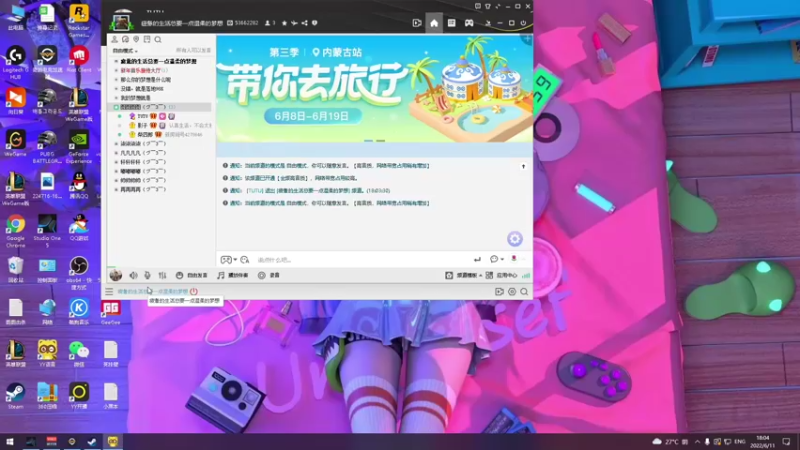The image size is (800, 450).
Task: Click the star favorite channel icon
Action: pos(284,23)
